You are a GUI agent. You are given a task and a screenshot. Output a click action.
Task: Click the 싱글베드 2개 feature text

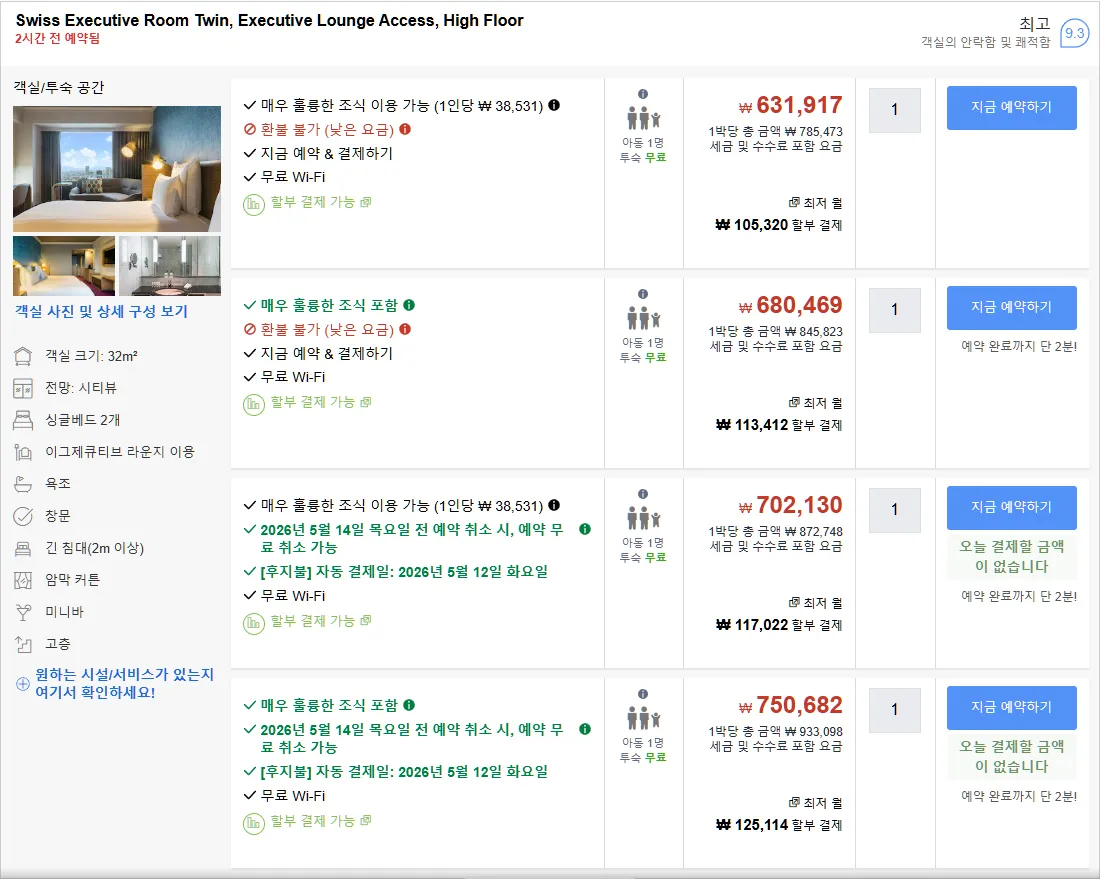[x=83, y=420]
